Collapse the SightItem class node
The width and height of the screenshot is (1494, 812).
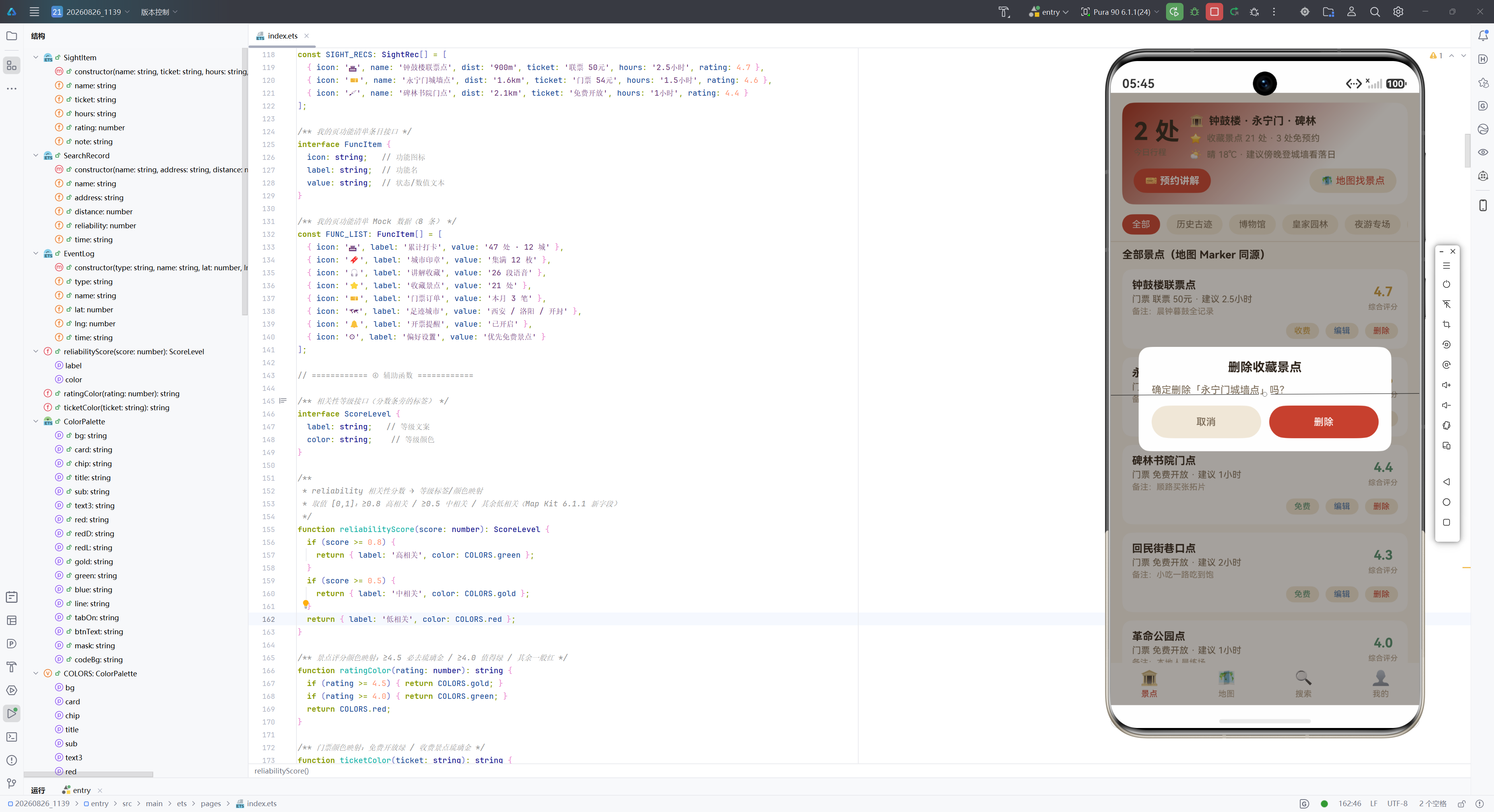[35, 58]
